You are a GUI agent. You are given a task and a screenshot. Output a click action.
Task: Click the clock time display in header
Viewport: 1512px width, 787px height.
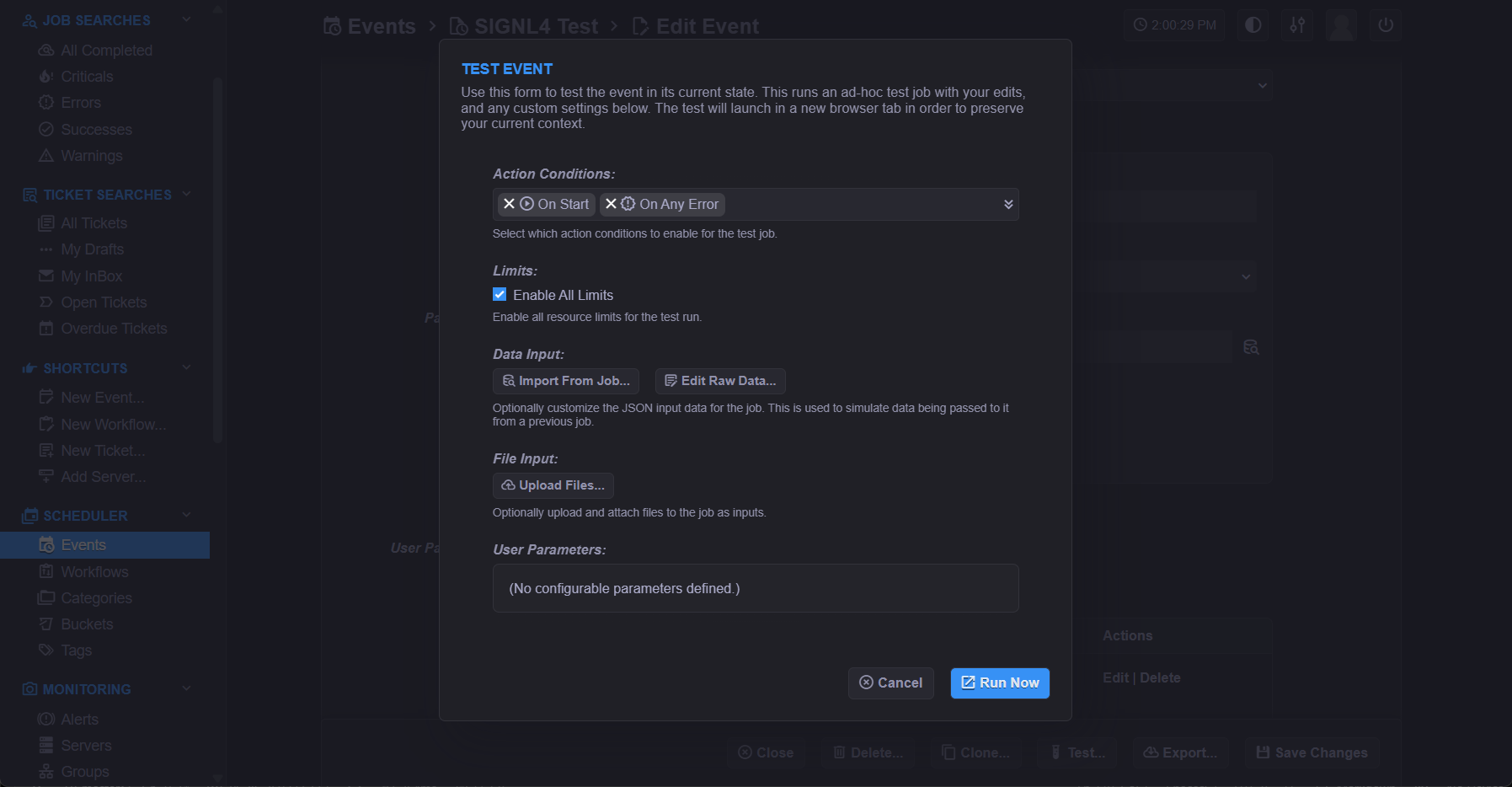[x=1174, y=25]
